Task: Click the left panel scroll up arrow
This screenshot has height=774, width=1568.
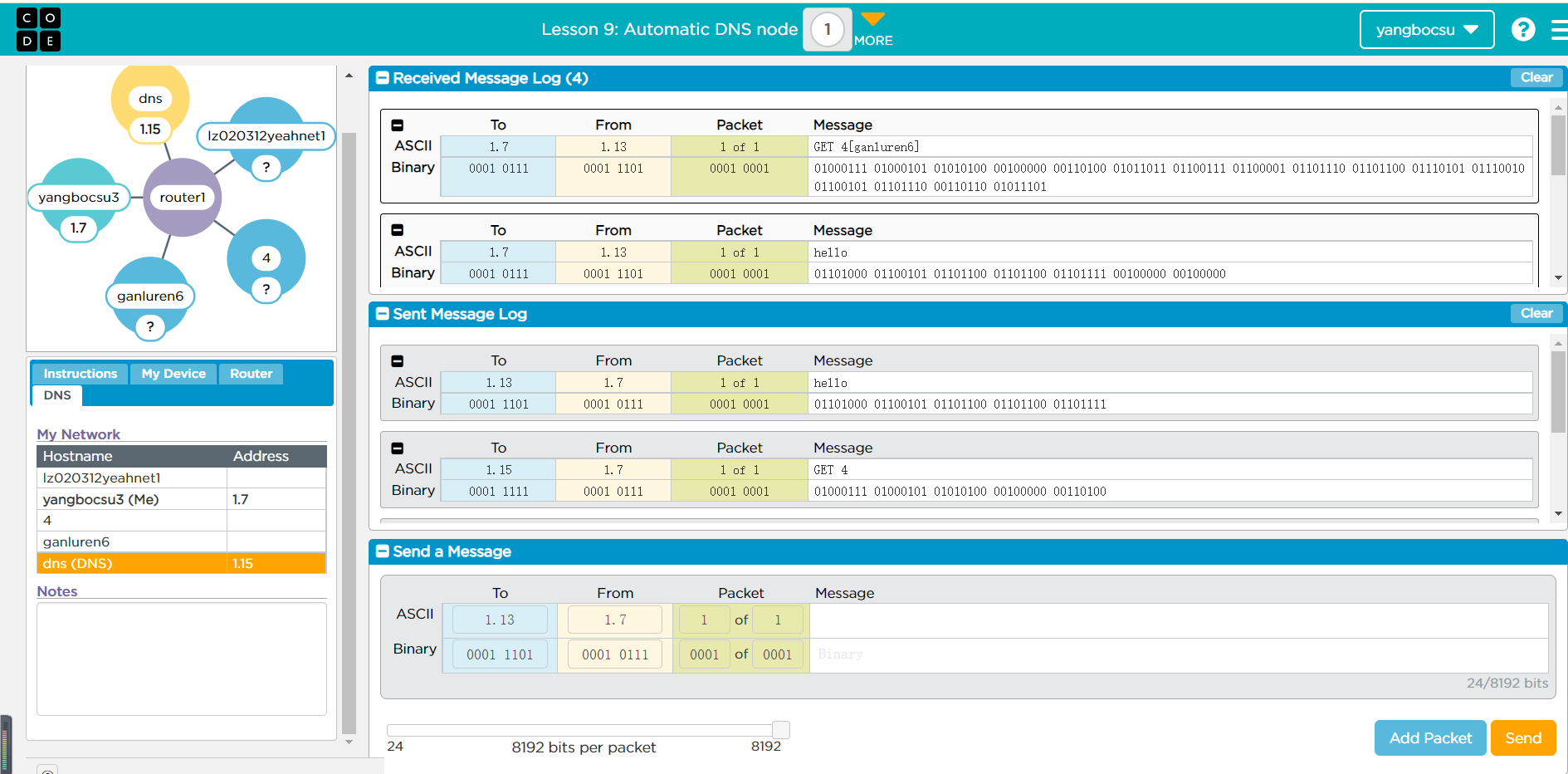Action: click(x=349, y=76)
